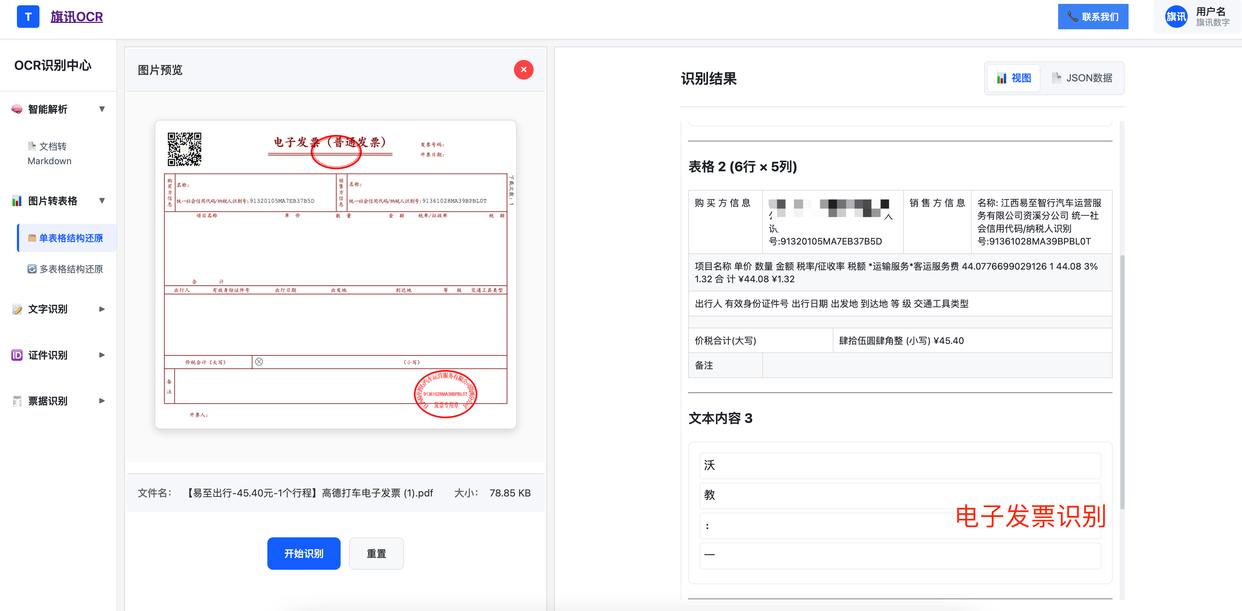This screenshot has height=611, width=1242.
Task: Click the results panel vertical scrollbar
Action: (1120, 380)
